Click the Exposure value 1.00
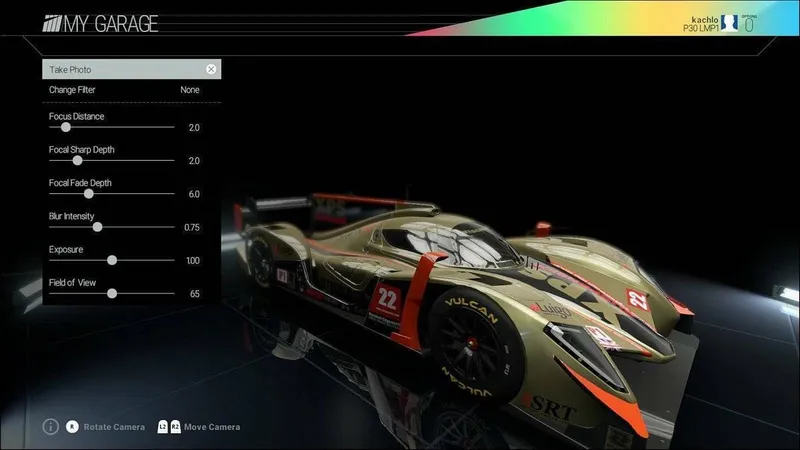 click(193, 261)
